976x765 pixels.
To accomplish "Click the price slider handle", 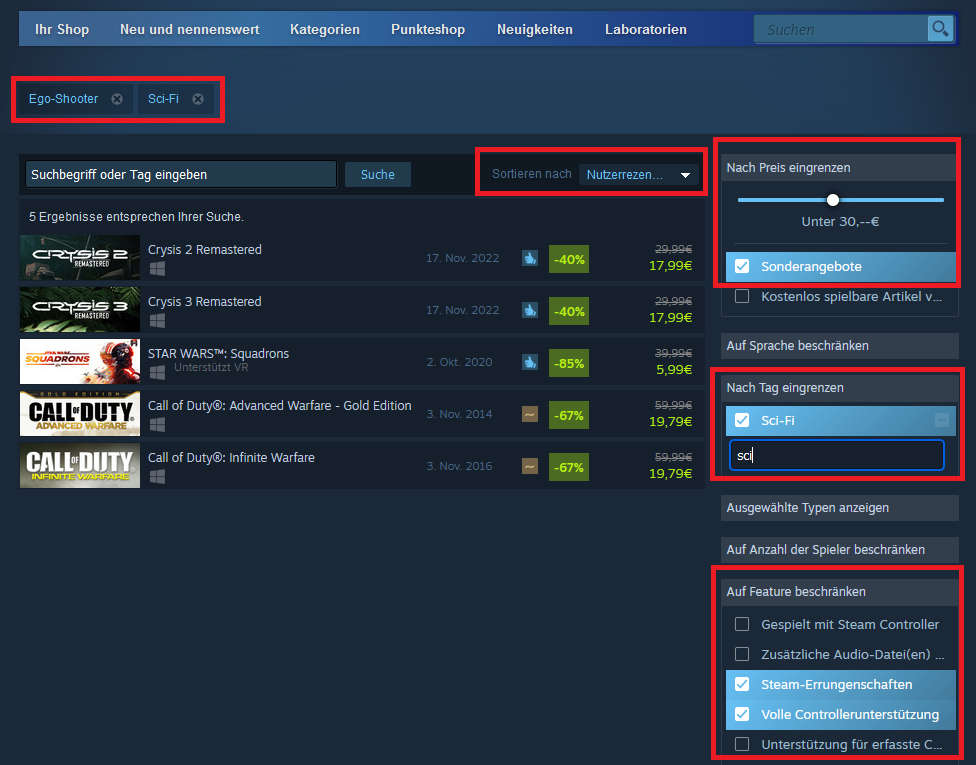I will (833, 200).
